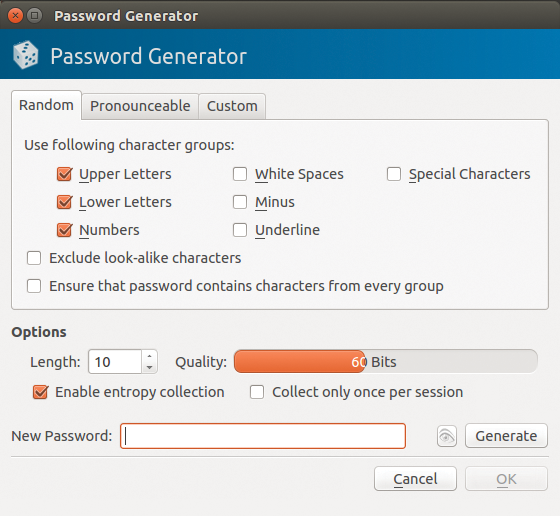Toggle password visibility eye icon
This screenshot has height=516, width=560.
(446, 436)
